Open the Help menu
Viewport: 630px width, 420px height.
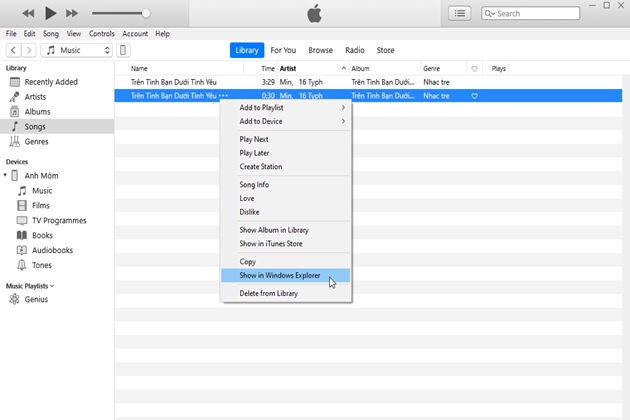coord(162,34)
